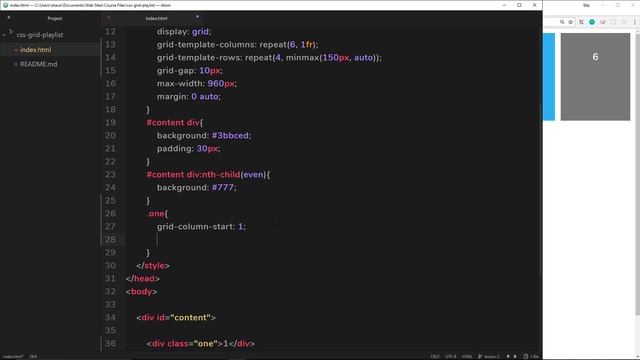
Task: Click the 'grid-template-columns' property text
Action: pos(207,44)
